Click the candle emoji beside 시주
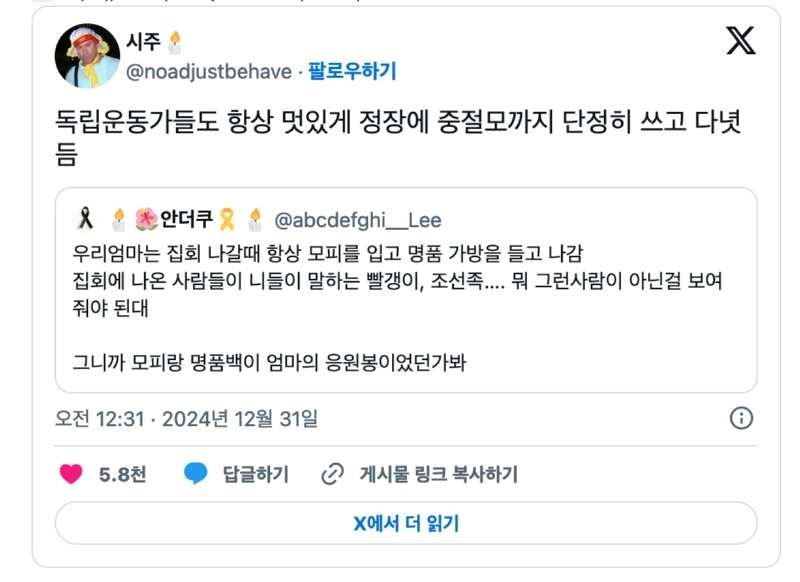800x582 pixels. click(x=175, y=43)
